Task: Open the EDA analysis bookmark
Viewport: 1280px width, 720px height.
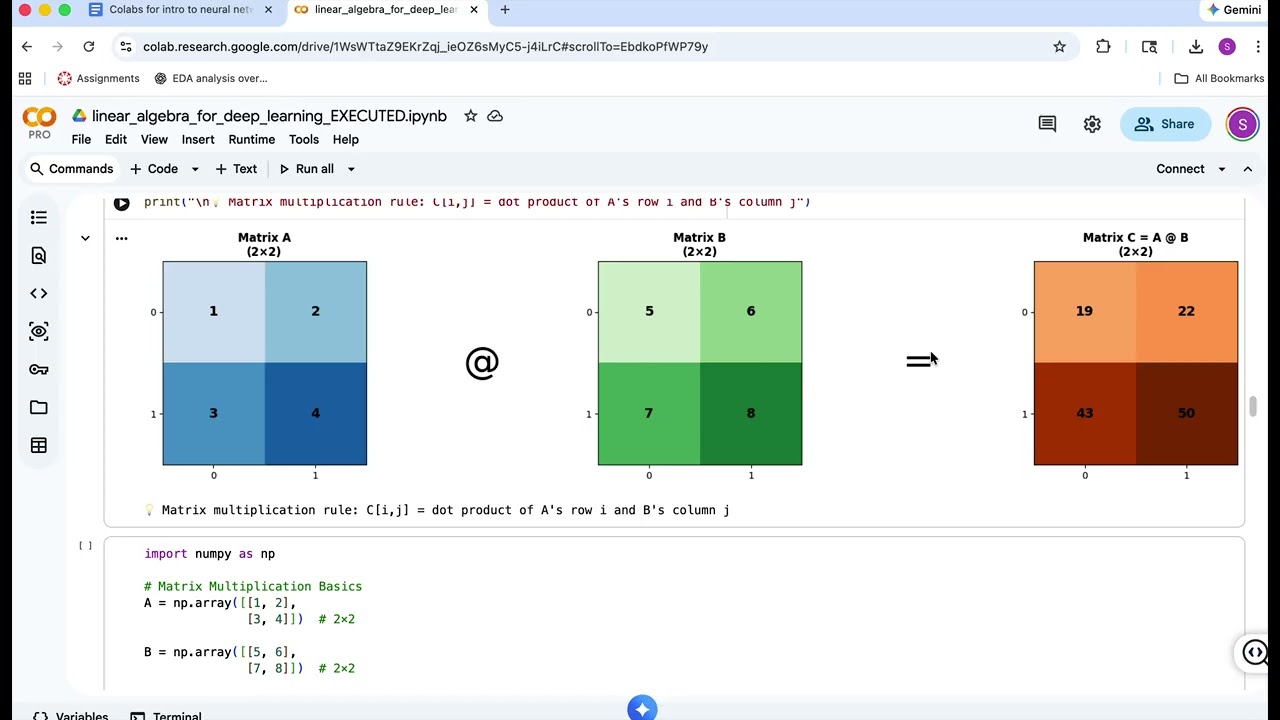Action: pos(210,78)
